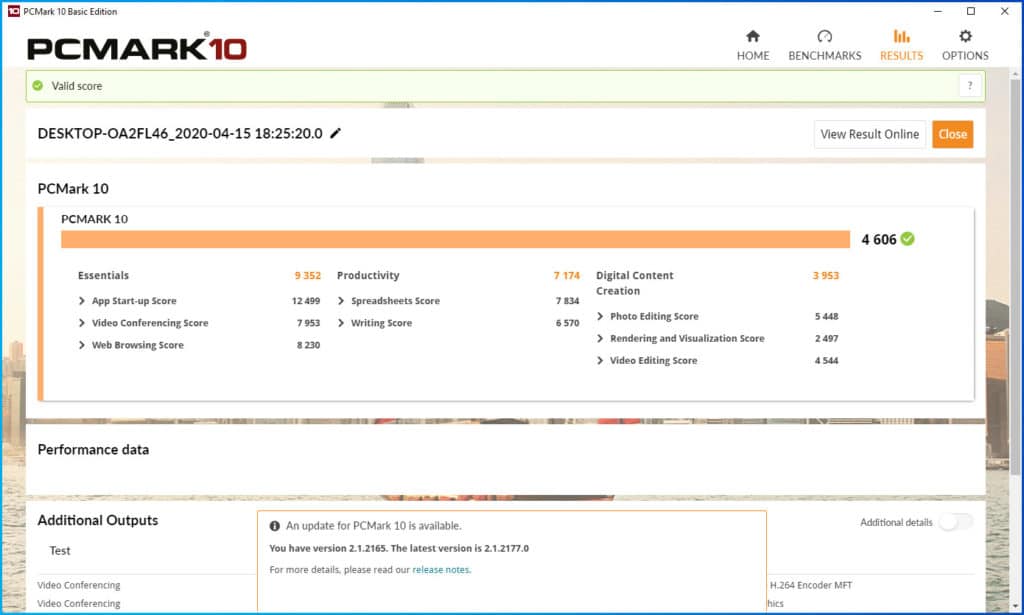Edit result name with pencil icon

tap(335, 133)
